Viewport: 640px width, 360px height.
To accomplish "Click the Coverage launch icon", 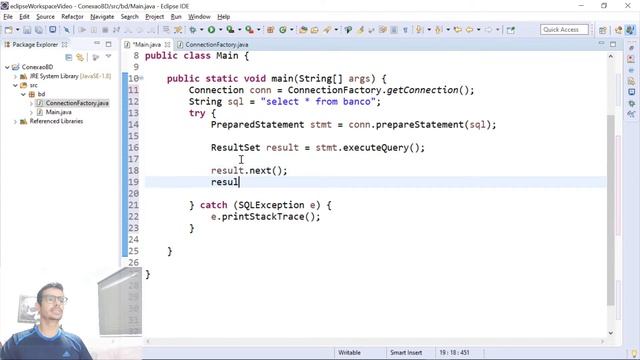I will pyautogui.click(x=230, y=30).
